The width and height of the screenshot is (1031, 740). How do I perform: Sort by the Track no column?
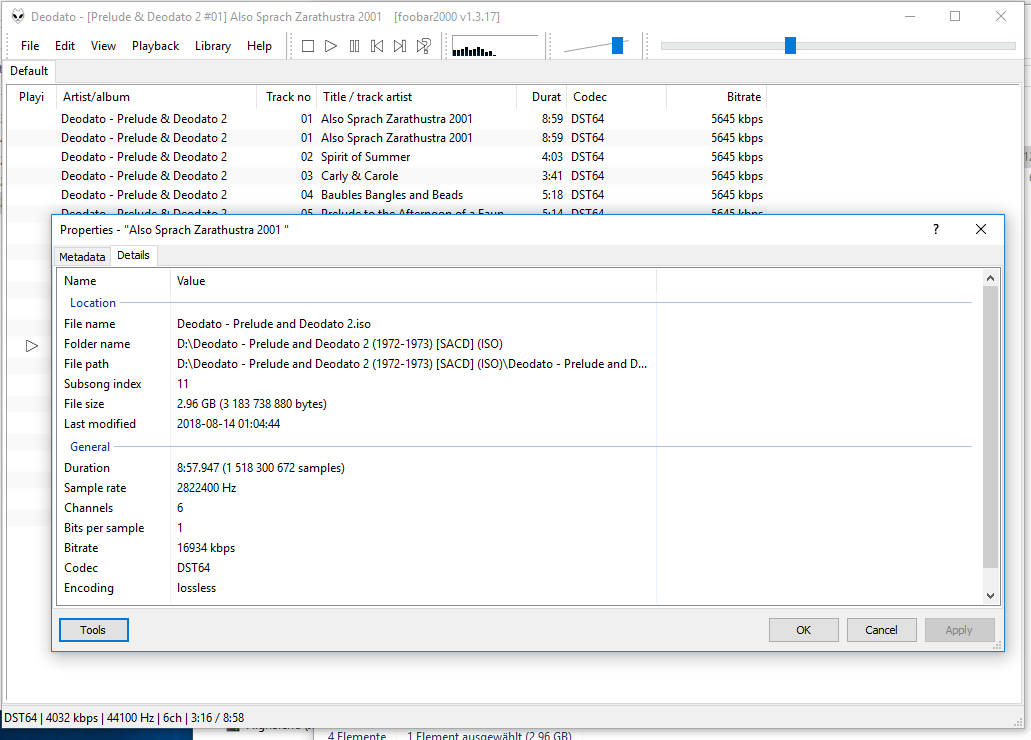[x=287, y=97]
